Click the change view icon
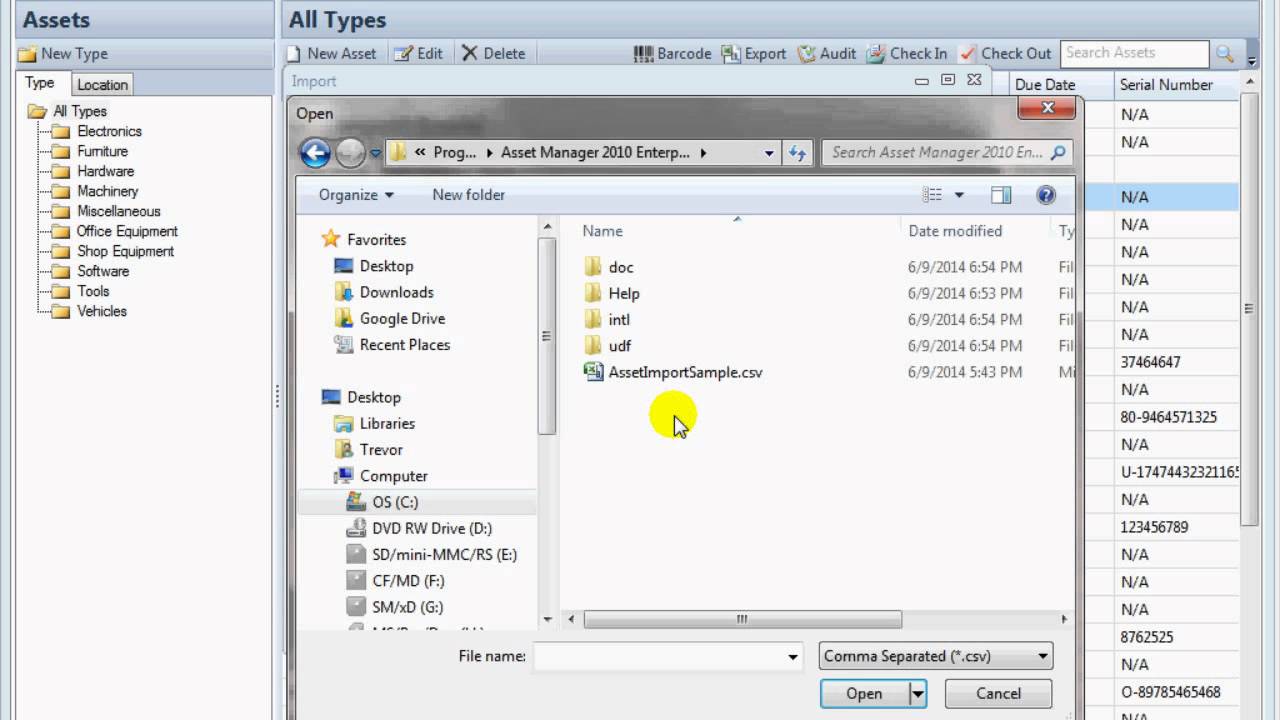The height and width of the screenshot is (720, 1280). pos(932,195)
